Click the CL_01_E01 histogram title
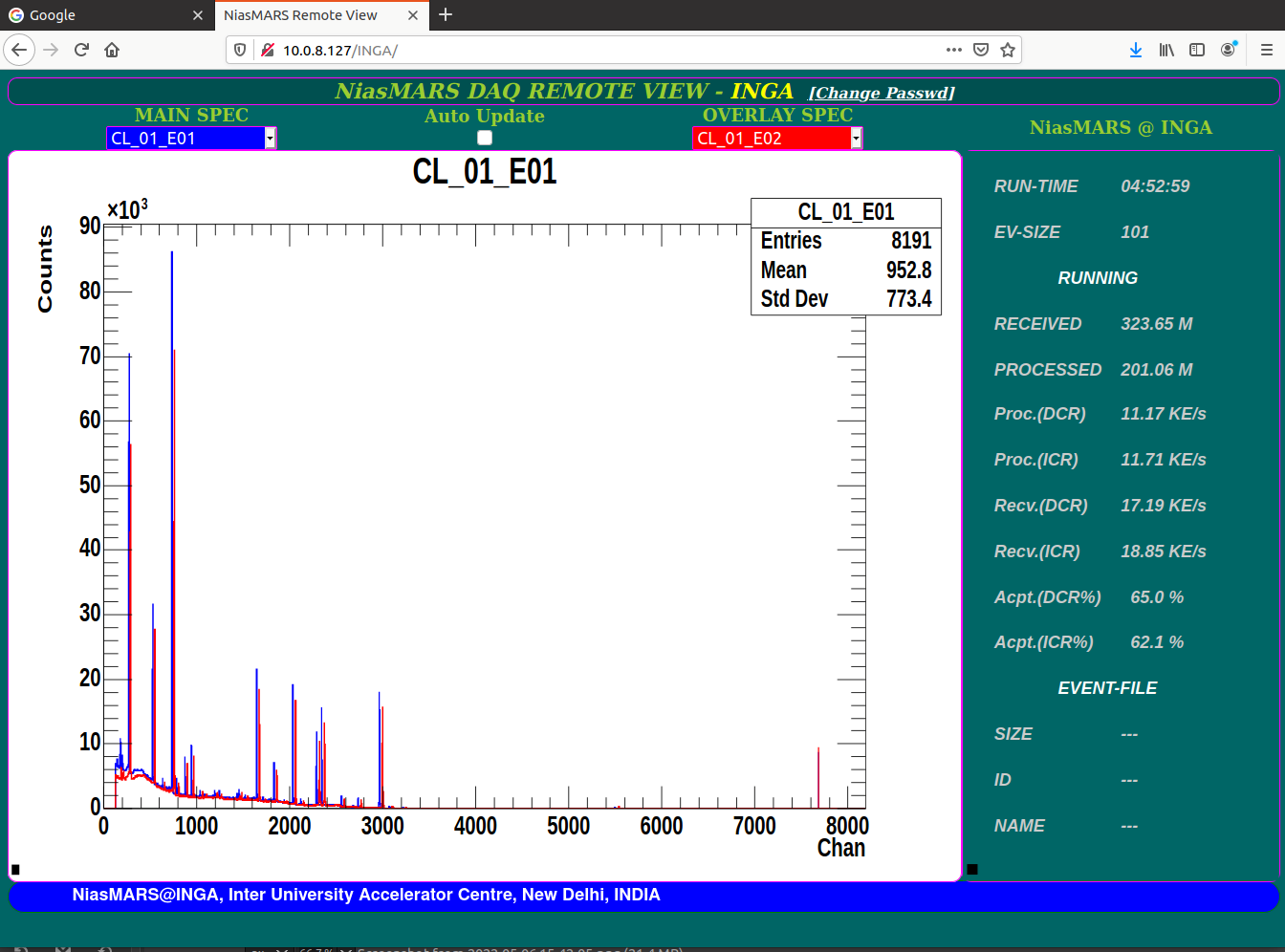The width and height of the screenshot is (1285, 952). pos(485,172)
